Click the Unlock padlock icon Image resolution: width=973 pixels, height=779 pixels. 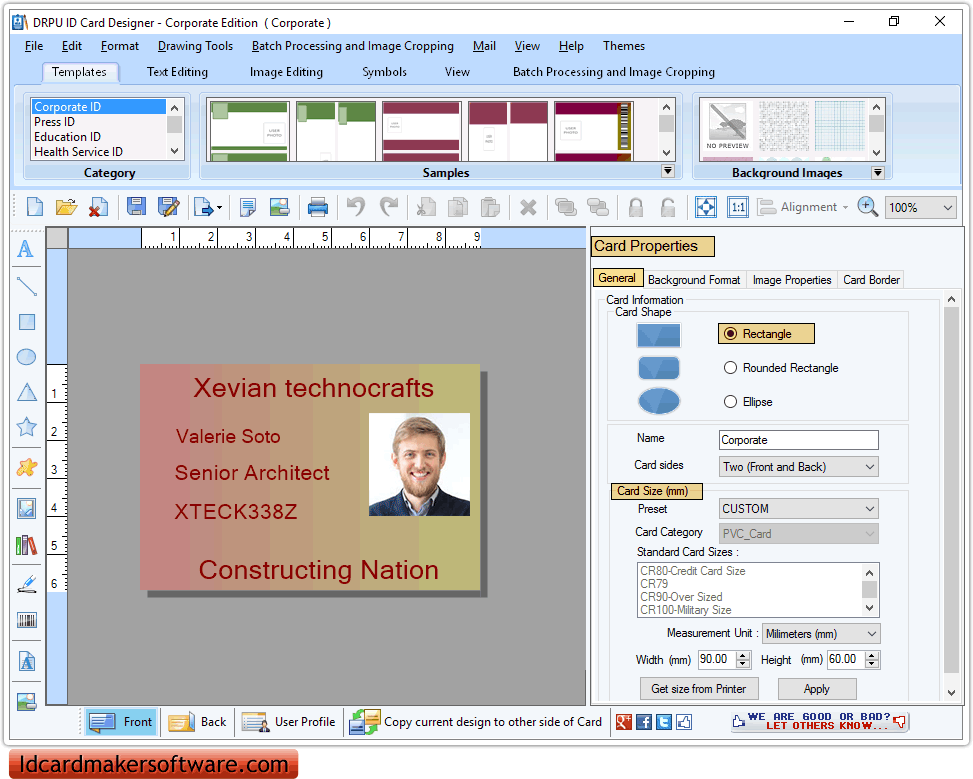(668, 207)
